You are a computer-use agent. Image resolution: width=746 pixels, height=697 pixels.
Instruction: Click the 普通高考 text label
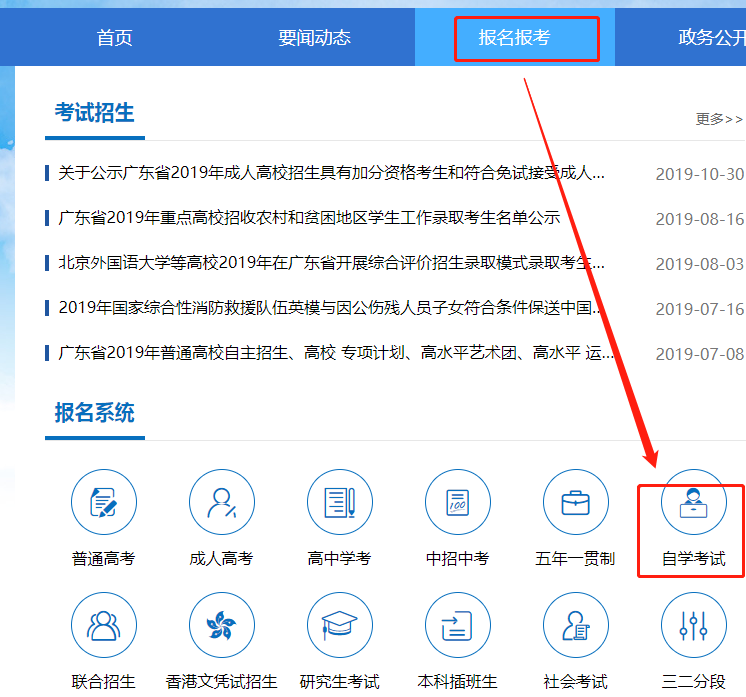tap(104, 559)
